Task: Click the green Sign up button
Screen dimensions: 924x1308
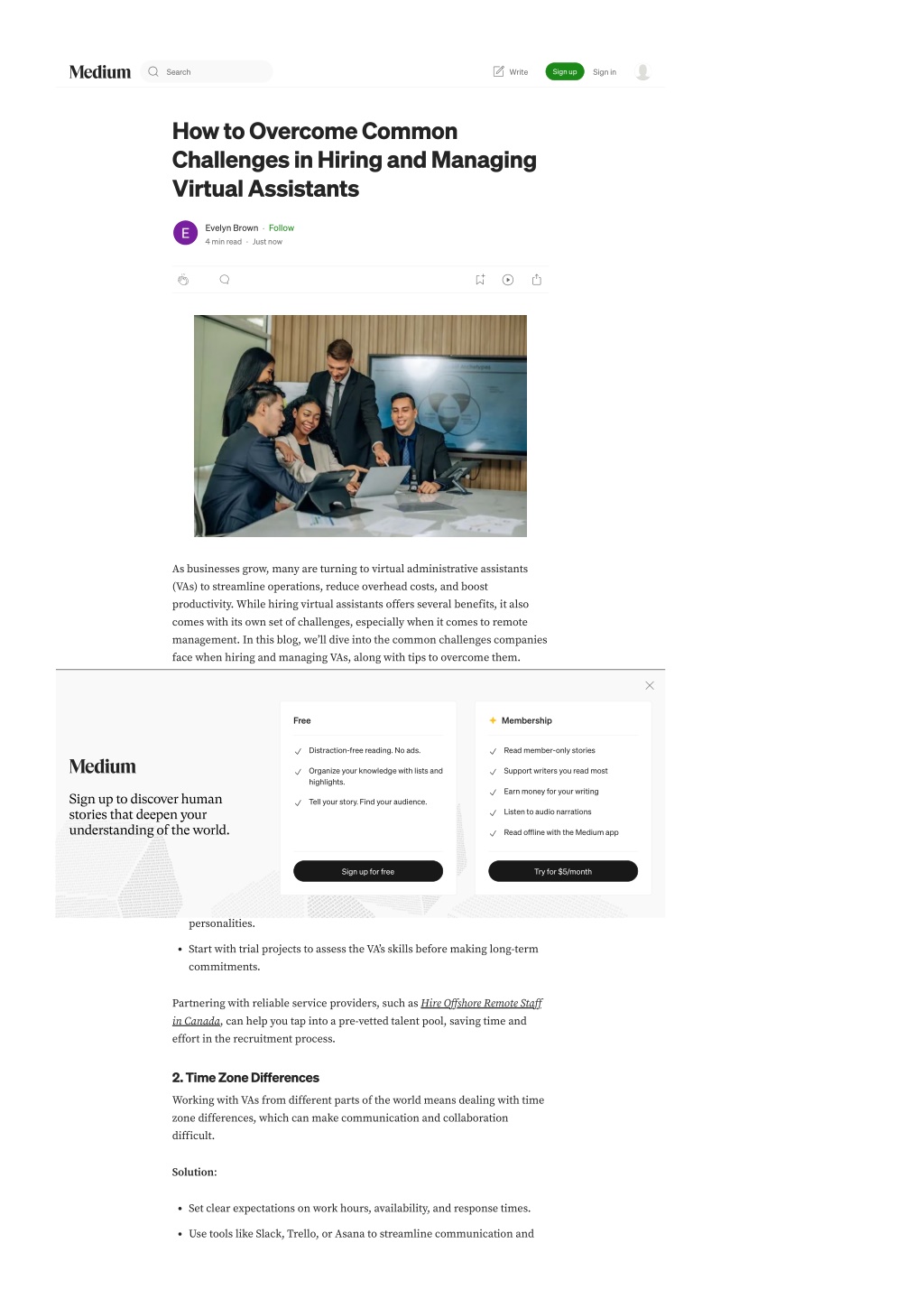Action: [x=565, y=72]
